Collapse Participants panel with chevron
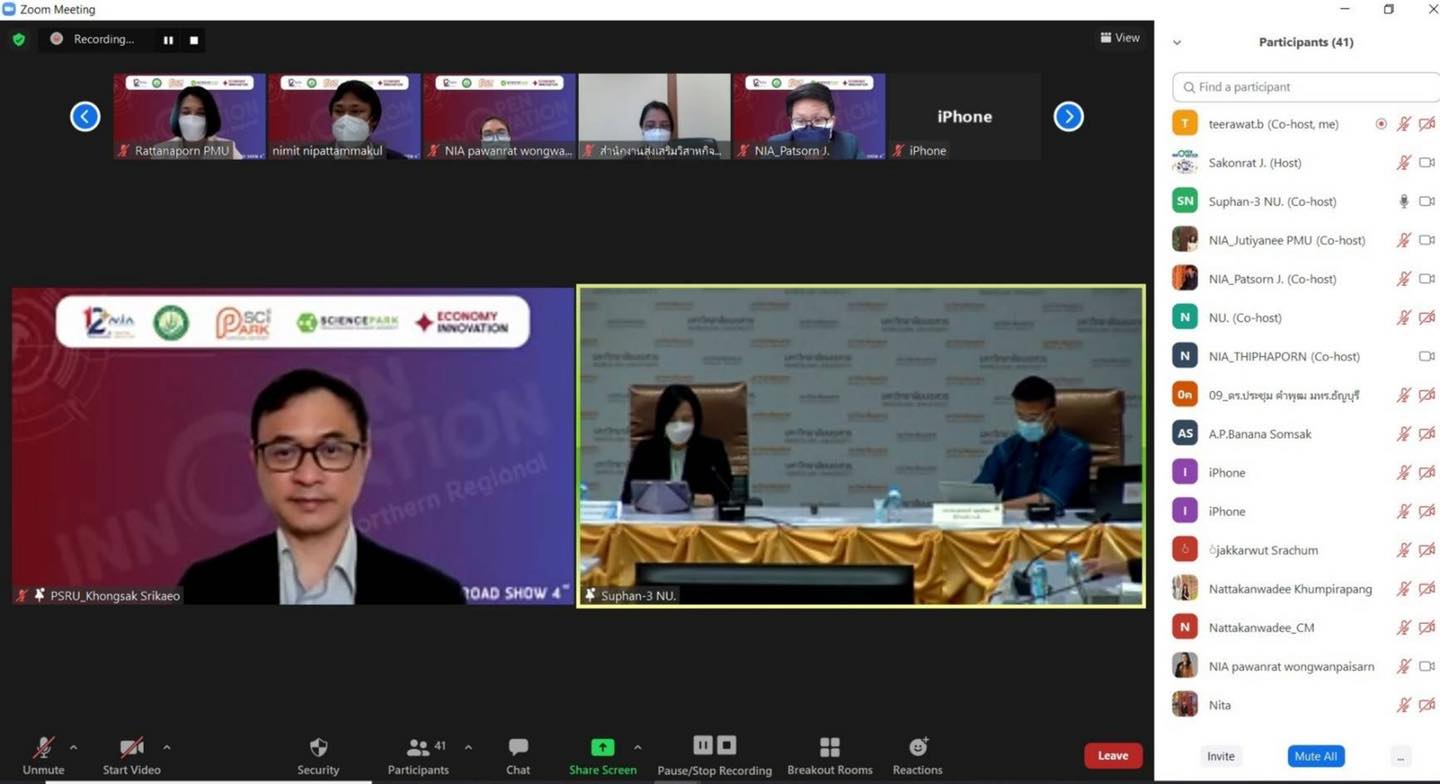 click(x=1177, y=43)
